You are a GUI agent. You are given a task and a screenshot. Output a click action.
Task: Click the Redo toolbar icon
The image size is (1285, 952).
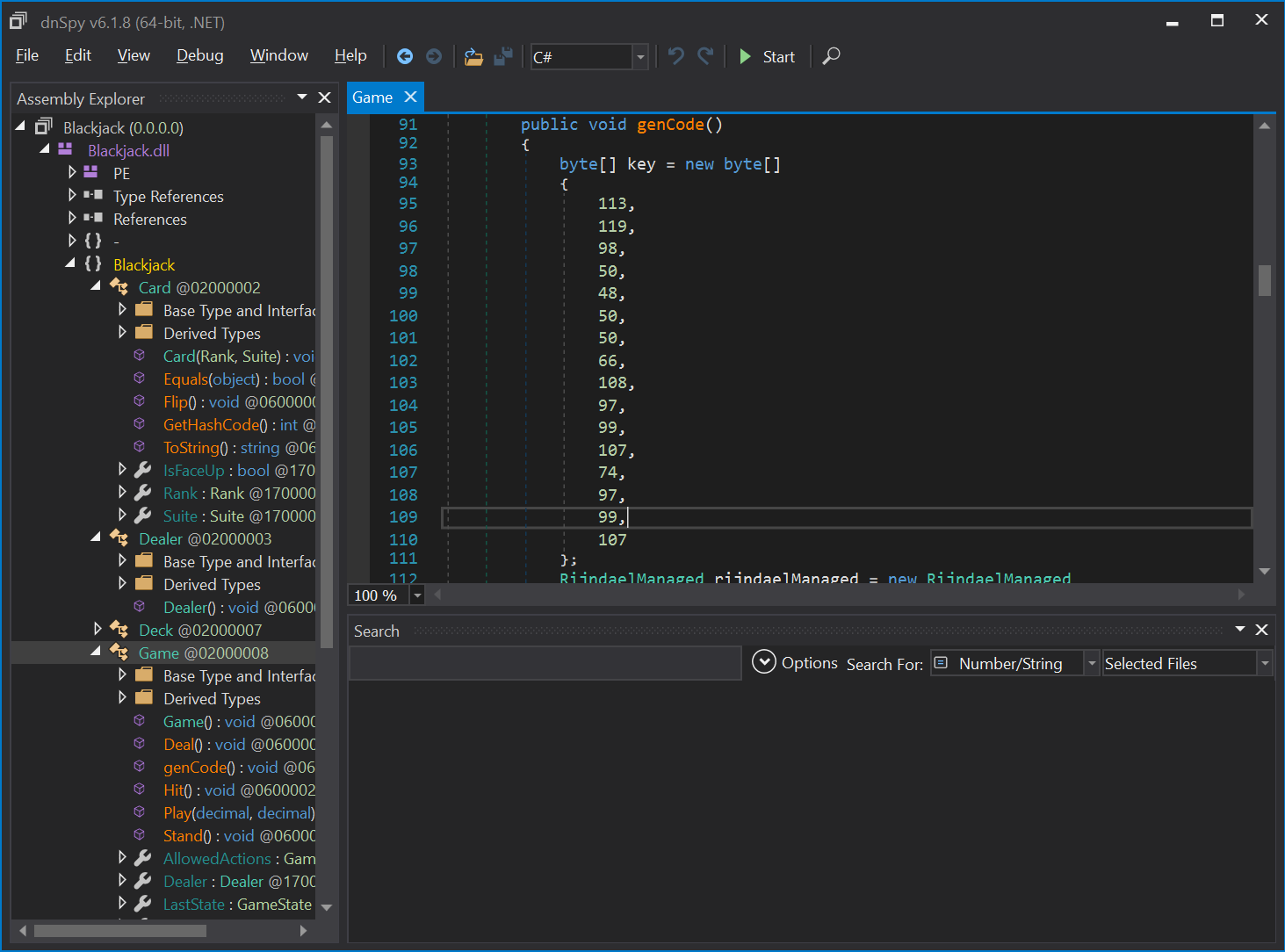click(705, 56)
